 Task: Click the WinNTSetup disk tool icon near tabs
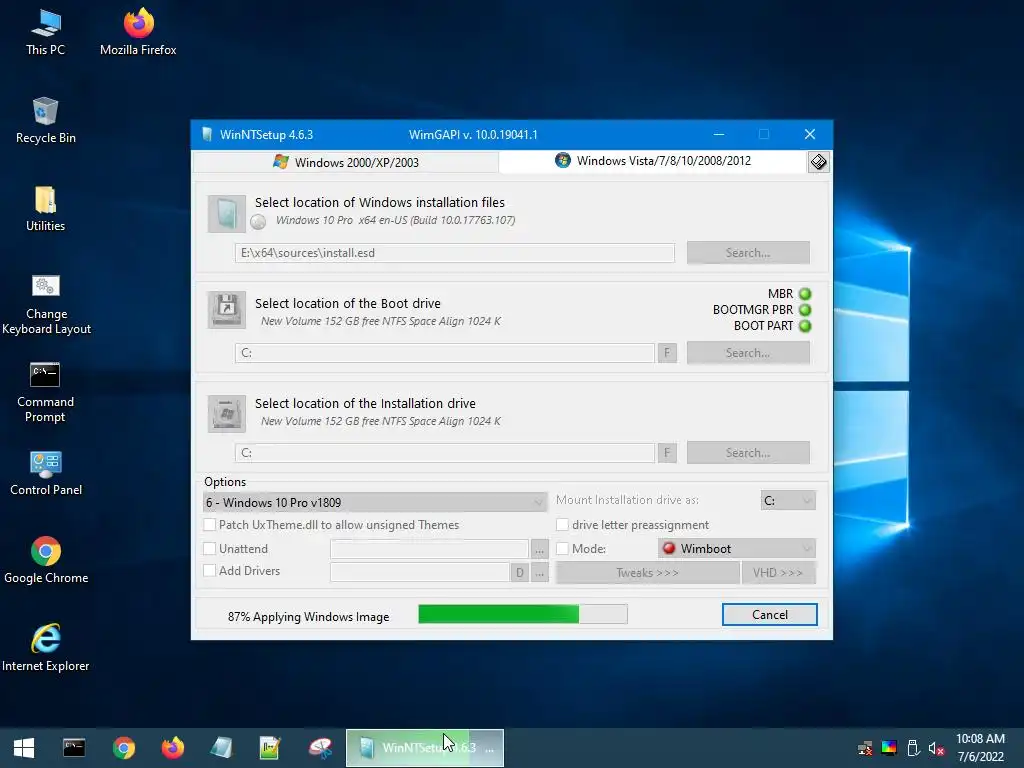818,162
